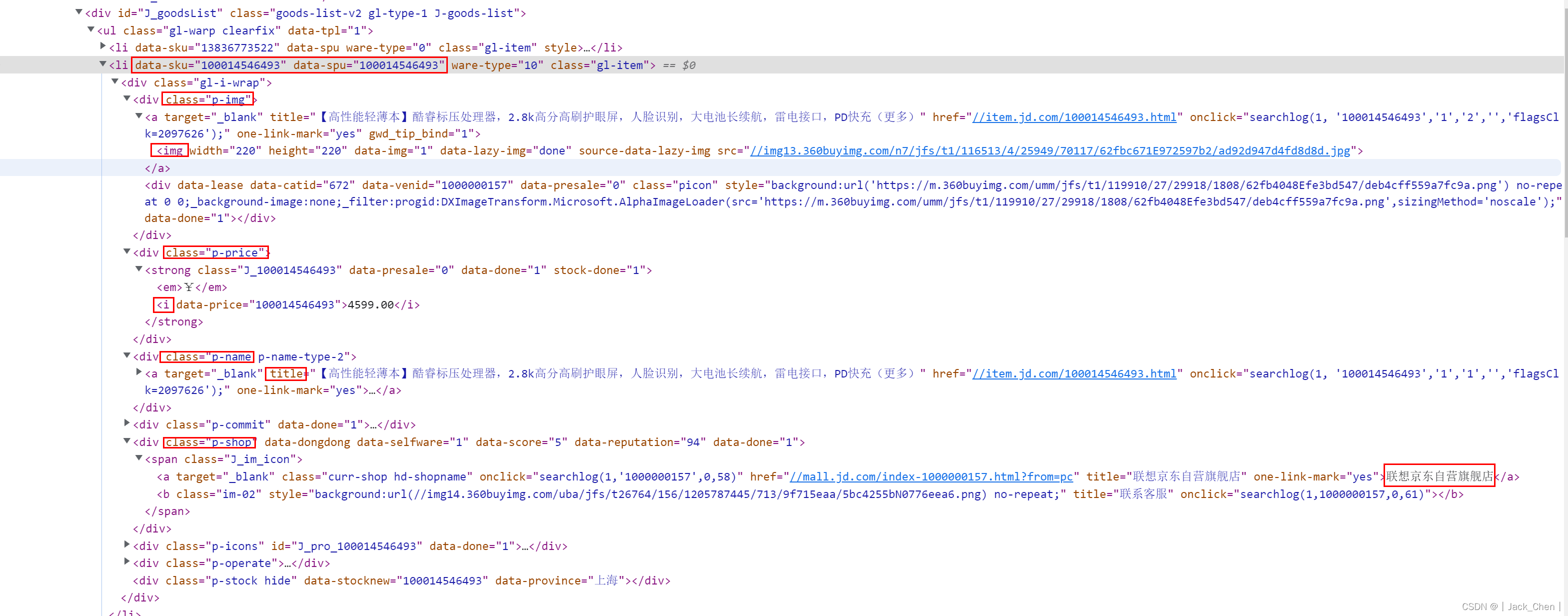Collapse the p-price div arrow

[126, 251]
